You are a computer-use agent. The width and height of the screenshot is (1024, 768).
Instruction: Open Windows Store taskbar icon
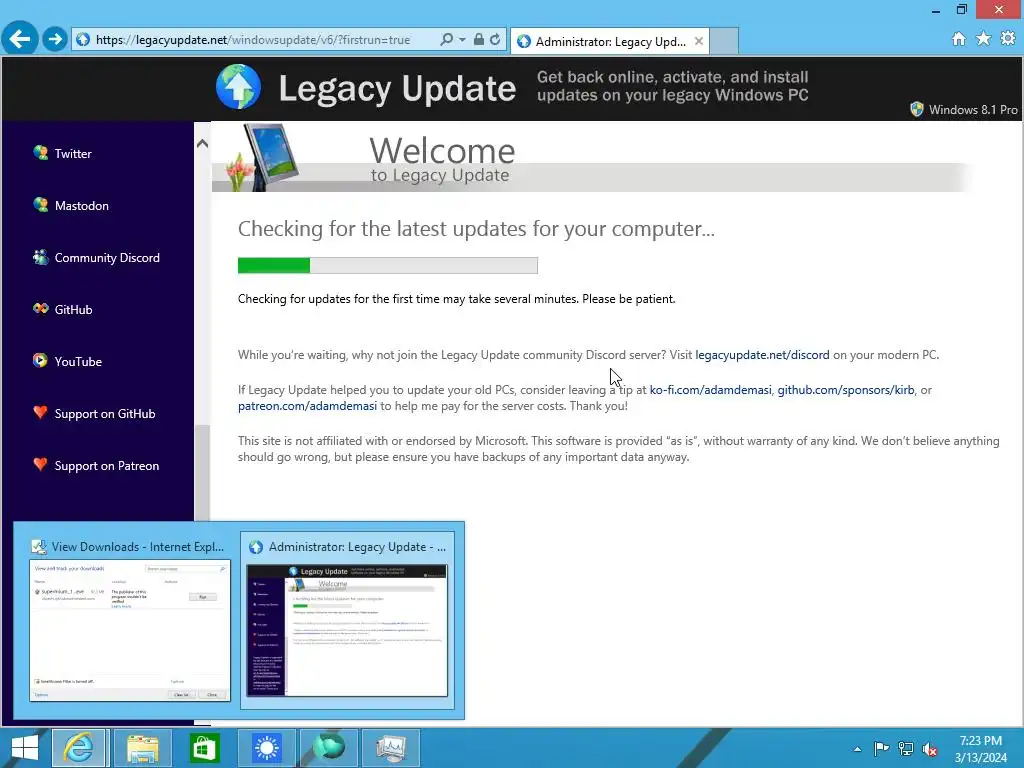pos(204,748)
